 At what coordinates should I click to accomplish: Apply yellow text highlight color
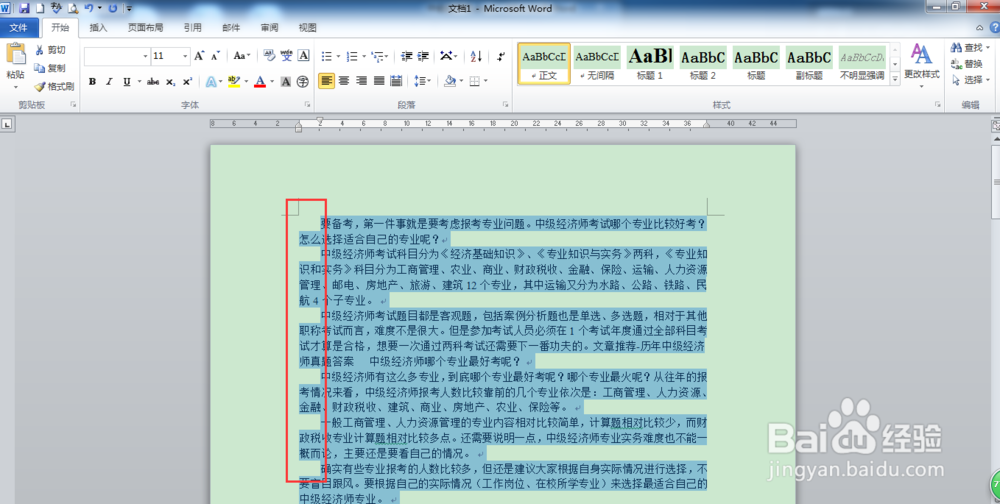pos(233,82)
